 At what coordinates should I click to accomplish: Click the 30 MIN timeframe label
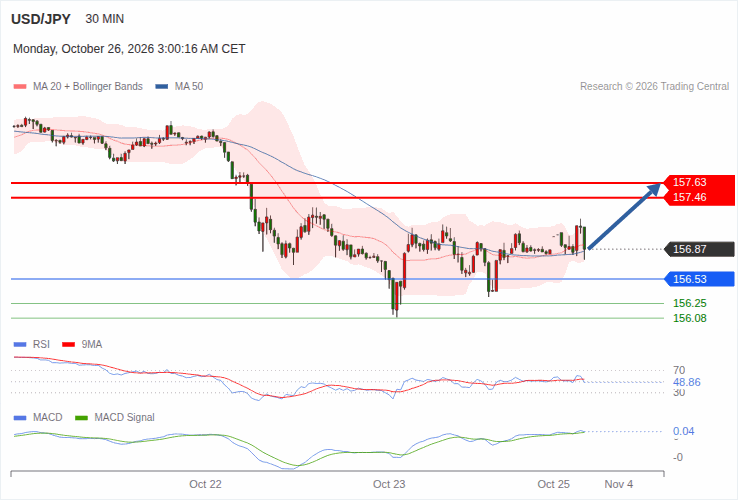click(104, 19)
